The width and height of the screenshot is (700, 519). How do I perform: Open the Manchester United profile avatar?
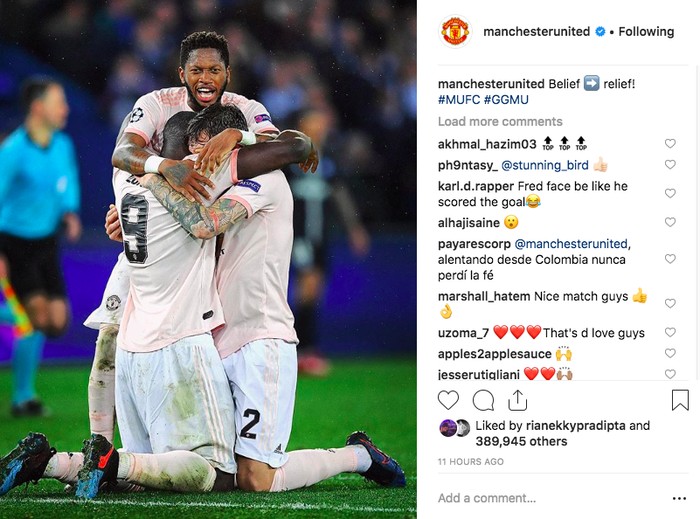(x=455, y=32)
